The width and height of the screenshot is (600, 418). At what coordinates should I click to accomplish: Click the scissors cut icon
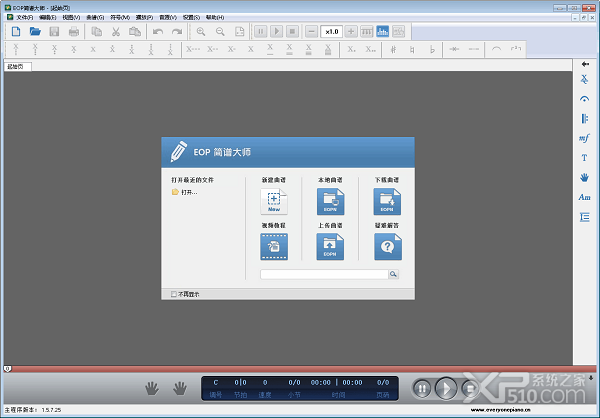[116, 31]
